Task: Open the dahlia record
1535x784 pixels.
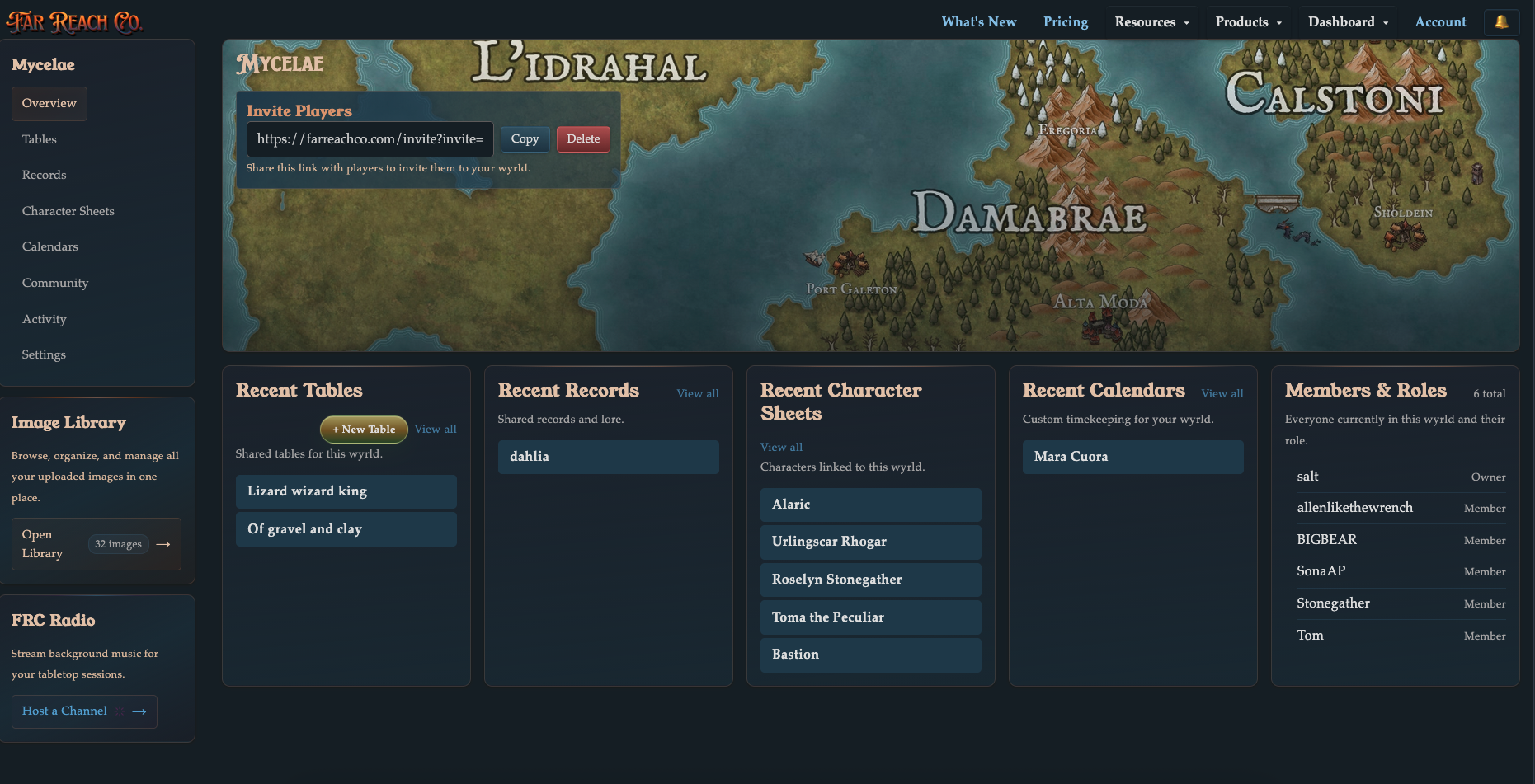Action: click(x=608, y=457)
